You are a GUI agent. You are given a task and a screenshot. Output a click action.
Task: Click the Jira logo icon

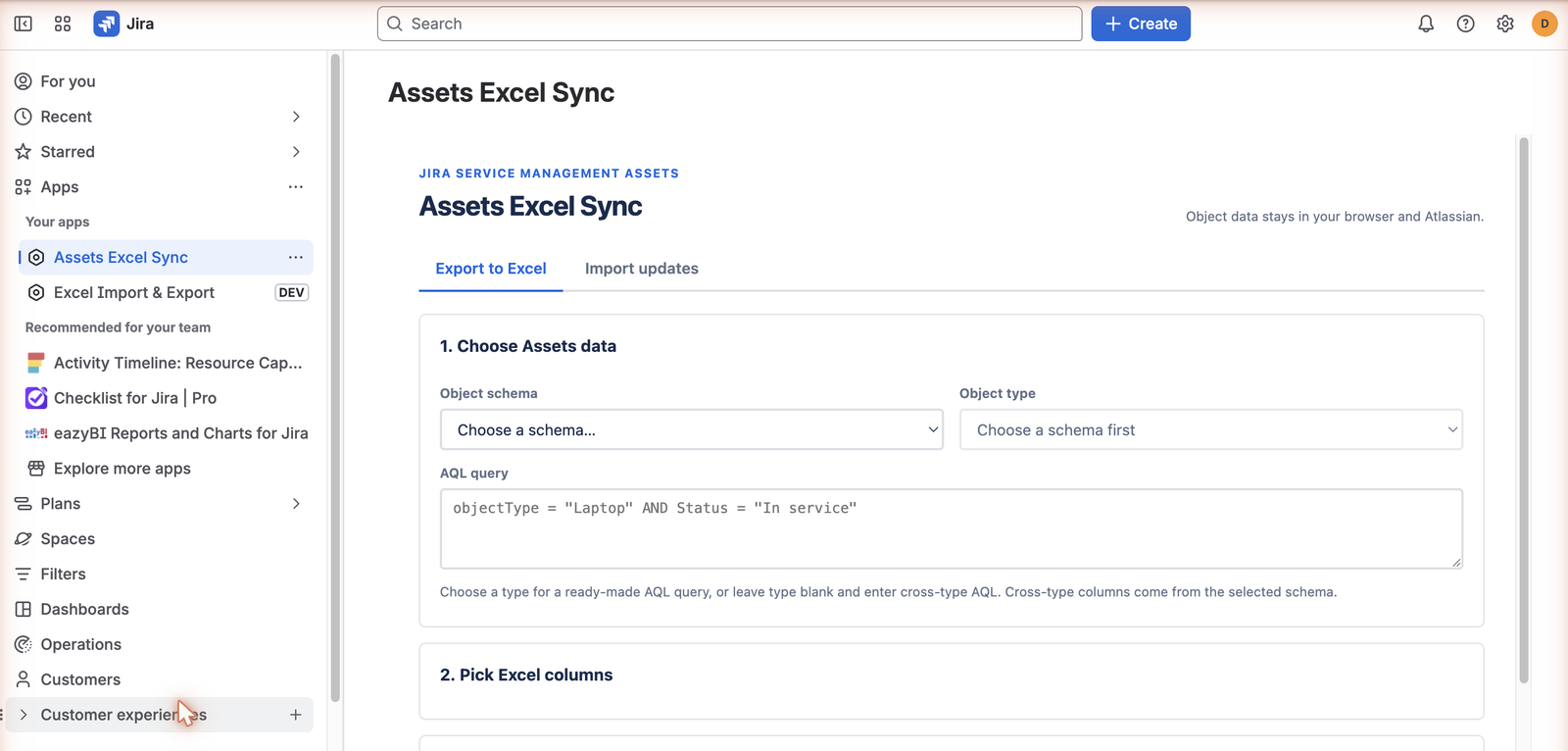tap(106, 24)
